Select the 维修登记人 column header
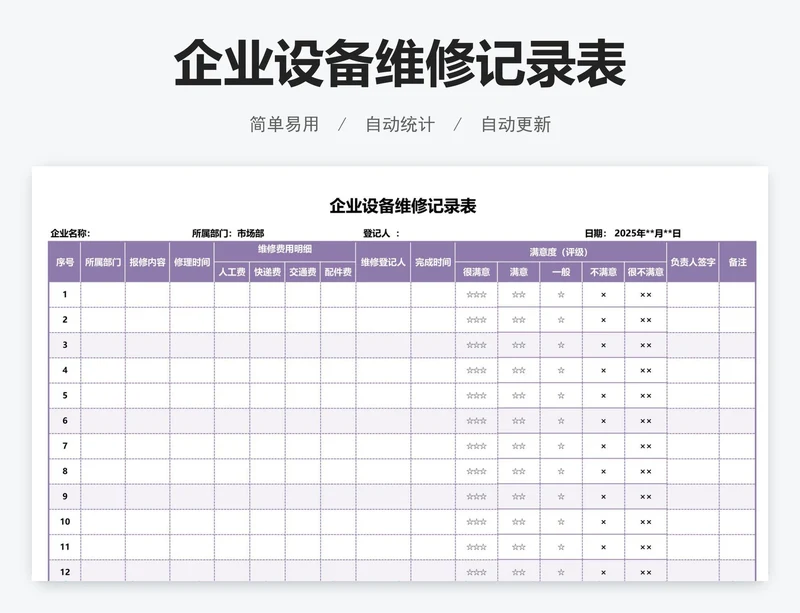Viewport: 800px width, 613px height. click(x=383, y=262)
